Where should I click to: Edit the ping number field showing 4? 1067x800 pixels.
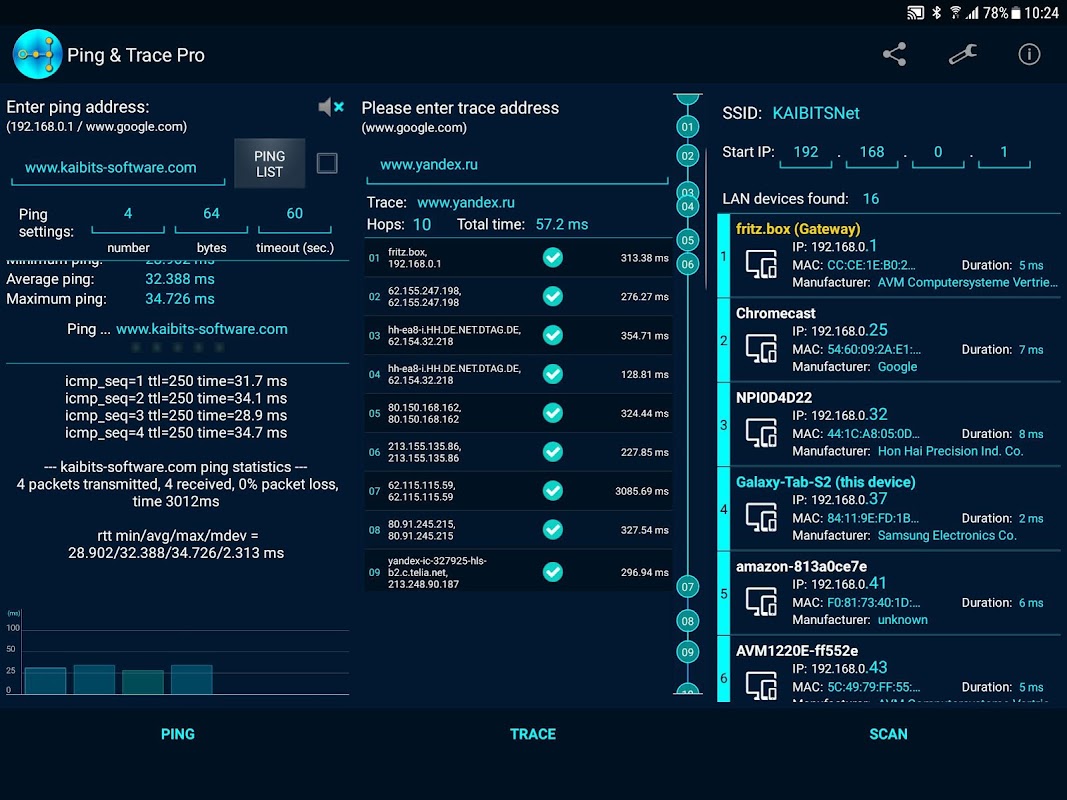click(128, 215)
